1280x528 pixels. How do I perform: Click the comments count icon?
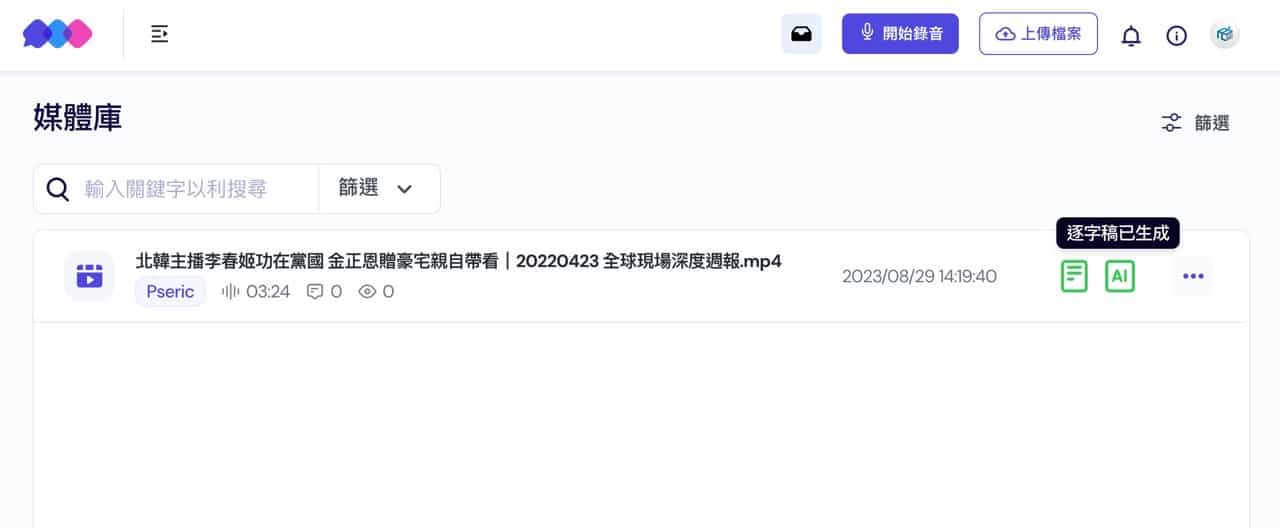[315, 292]
